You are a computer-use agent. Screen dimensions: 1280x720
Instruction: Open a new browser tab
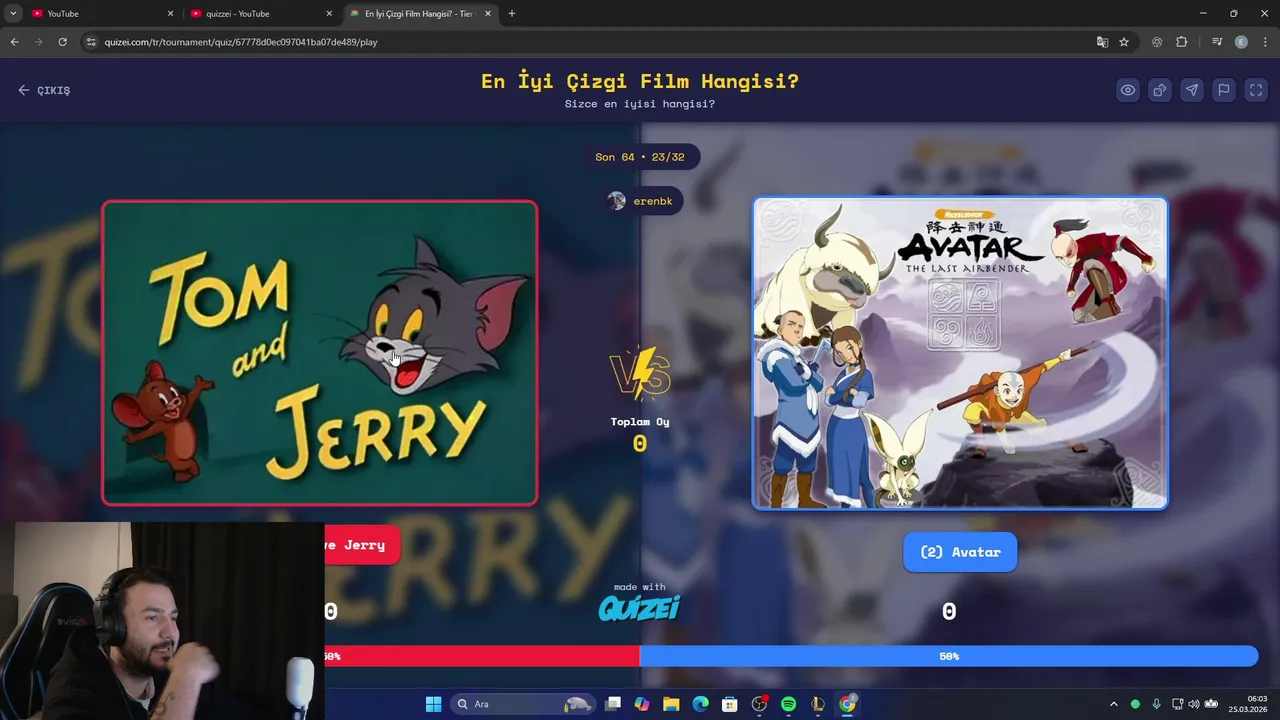point(512,14)
